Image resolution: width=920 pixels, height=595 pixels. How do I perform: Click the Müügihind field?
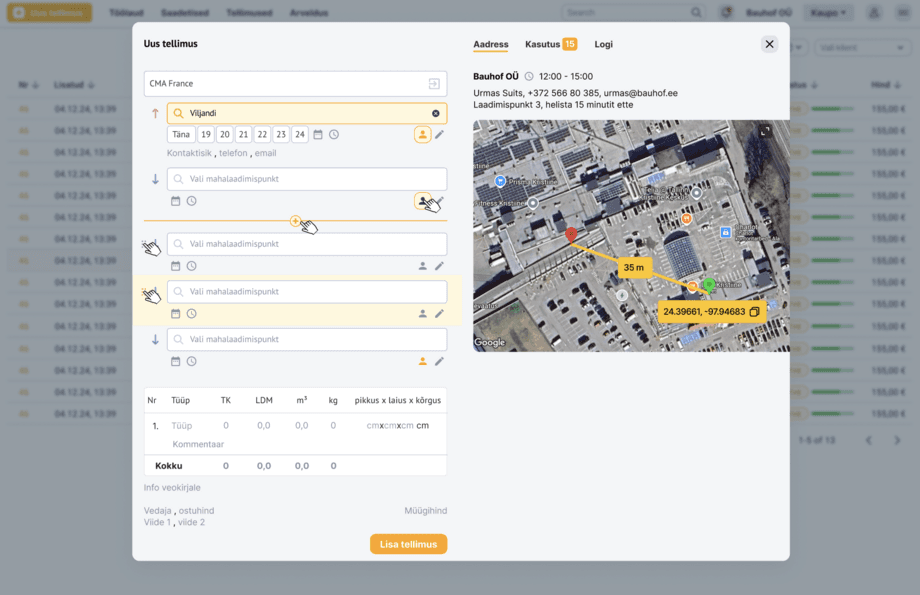pos(425,511)
